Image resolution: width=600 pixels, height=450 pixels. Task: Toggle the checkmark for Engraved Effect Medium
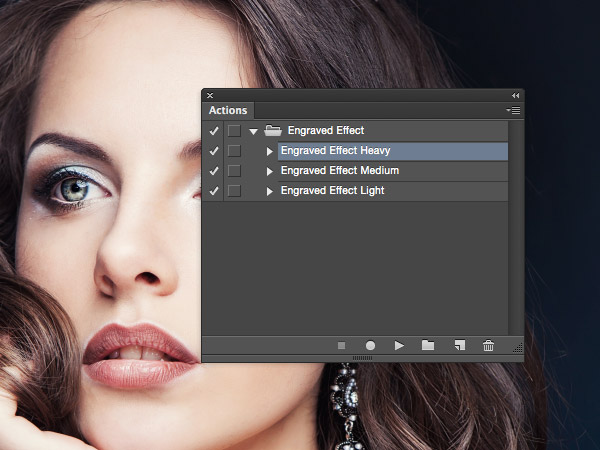coord(214,171)
